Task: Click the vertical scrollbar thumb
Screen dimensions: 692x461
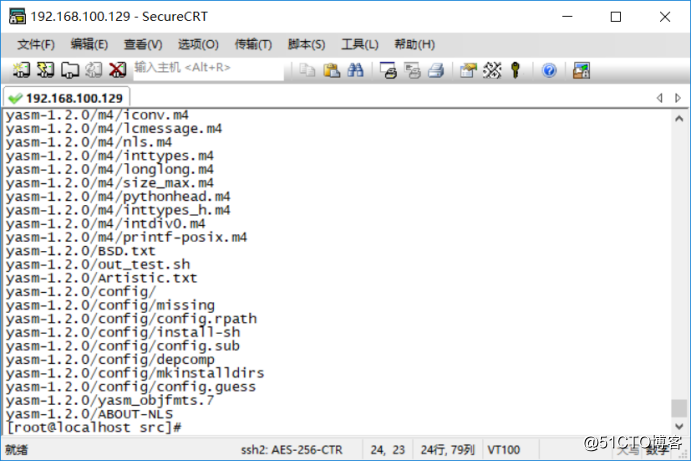Action: click(679, 408)
